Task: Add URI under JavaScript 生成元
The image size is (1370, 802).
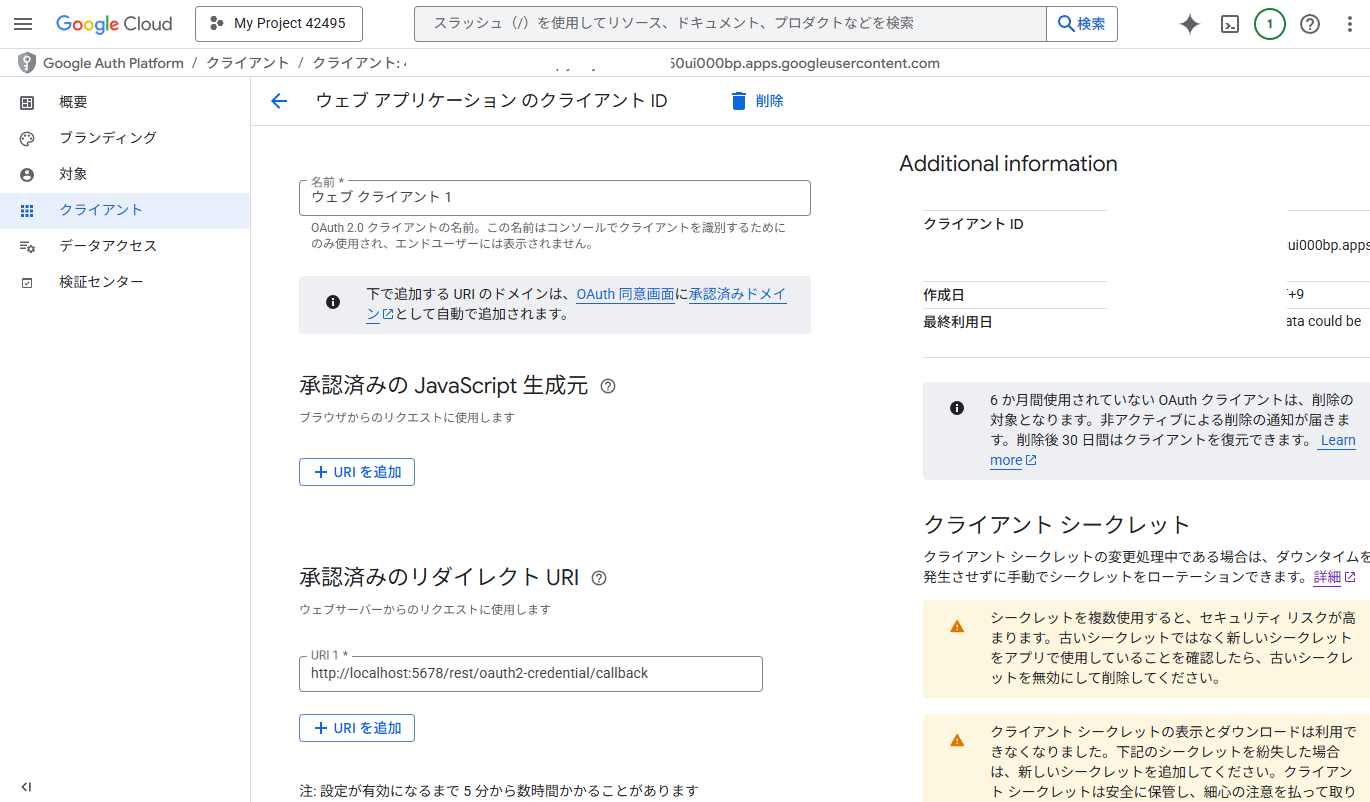Action: pos(357,472)
